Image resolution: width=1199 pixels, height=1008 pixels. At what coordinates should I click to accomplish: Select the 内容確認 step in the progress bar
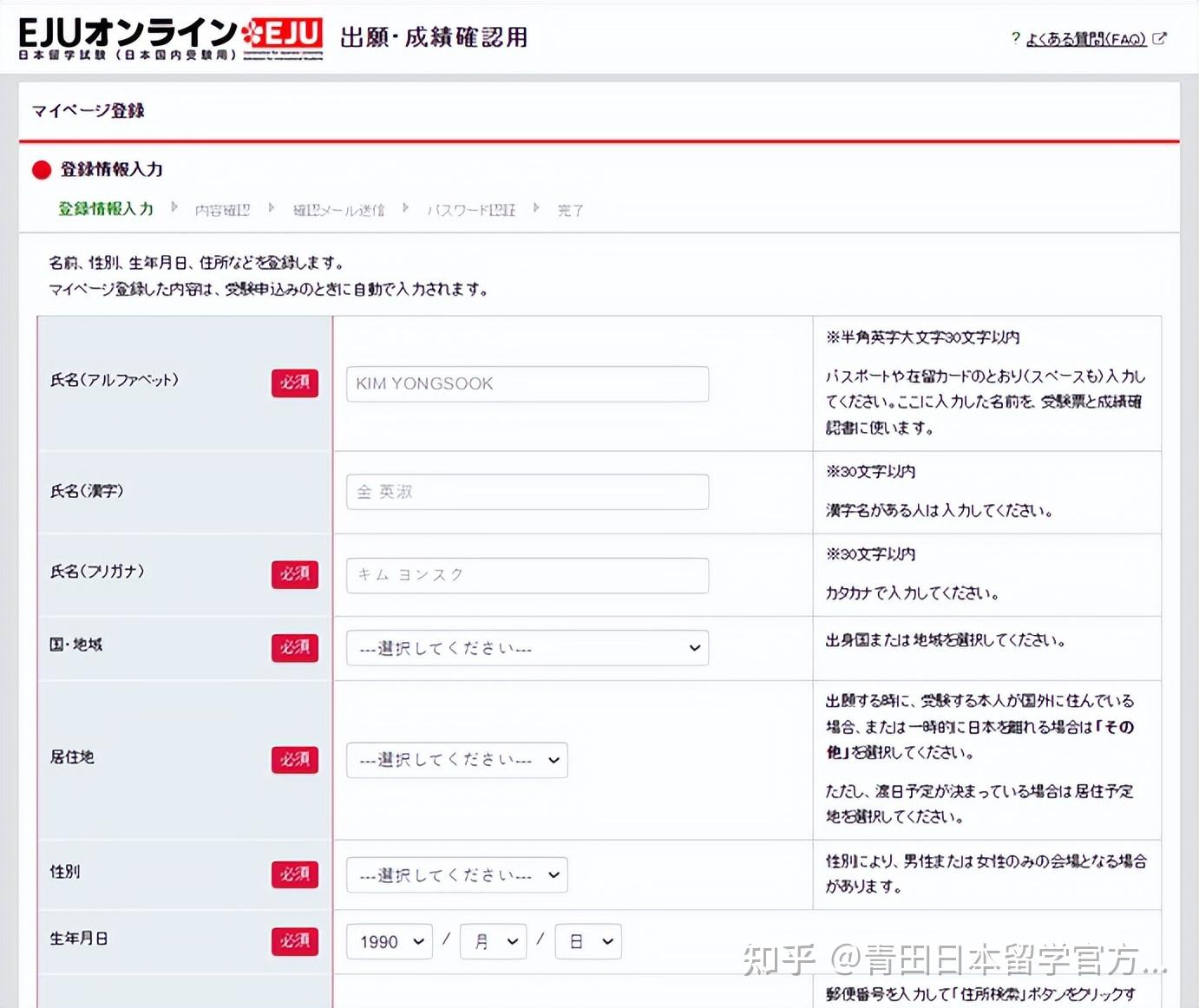point(223,209)
